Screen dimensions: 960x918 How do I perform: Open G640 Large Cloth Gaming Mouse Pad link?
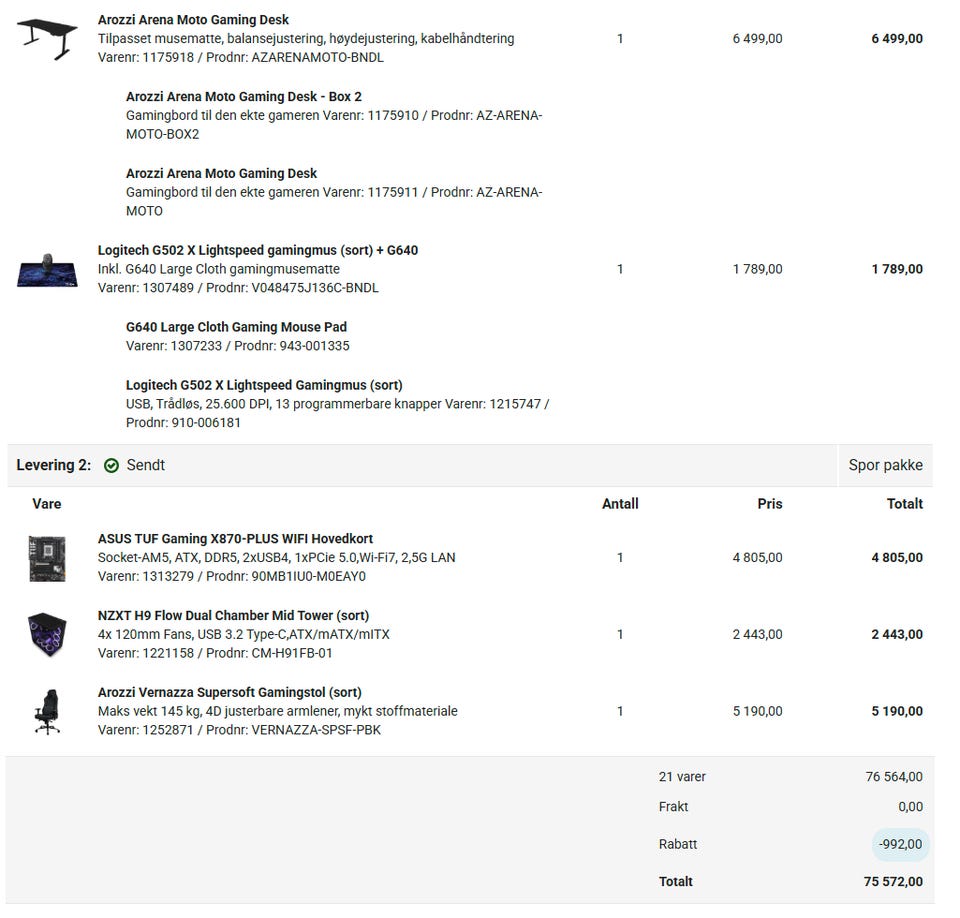point(236,327)
